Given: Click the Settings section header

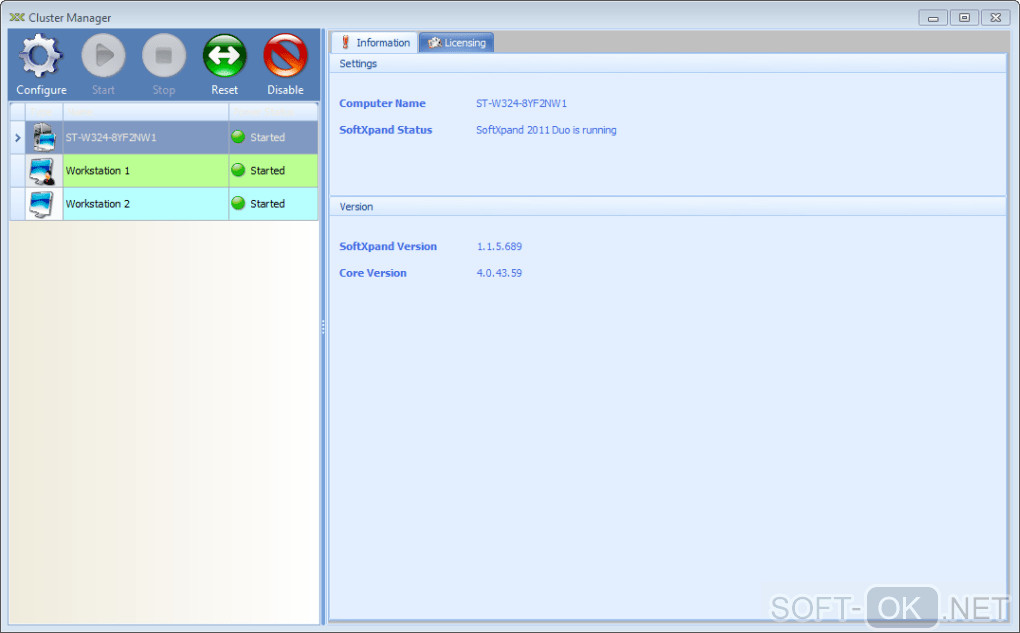Looking at the screenshot, I should point(667,64).
